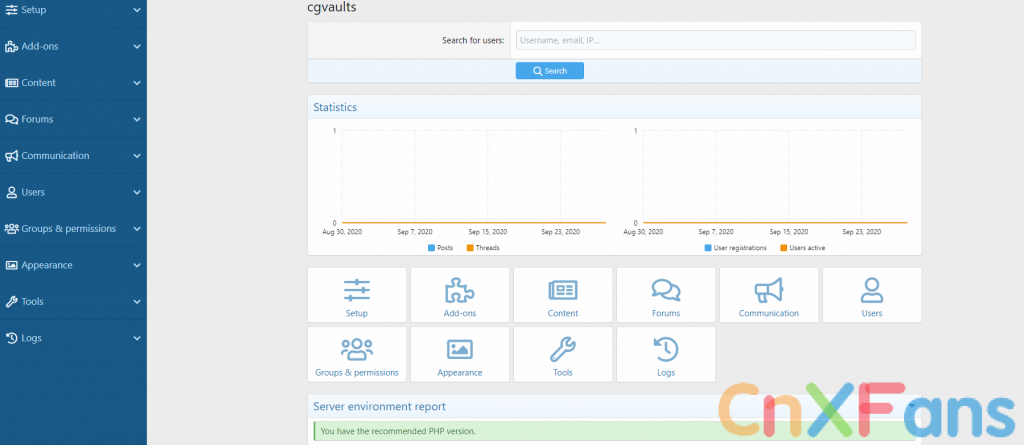Screen dimensions: 1024x445
Task: Click the Statistics section heading
Action: [335, 107]
